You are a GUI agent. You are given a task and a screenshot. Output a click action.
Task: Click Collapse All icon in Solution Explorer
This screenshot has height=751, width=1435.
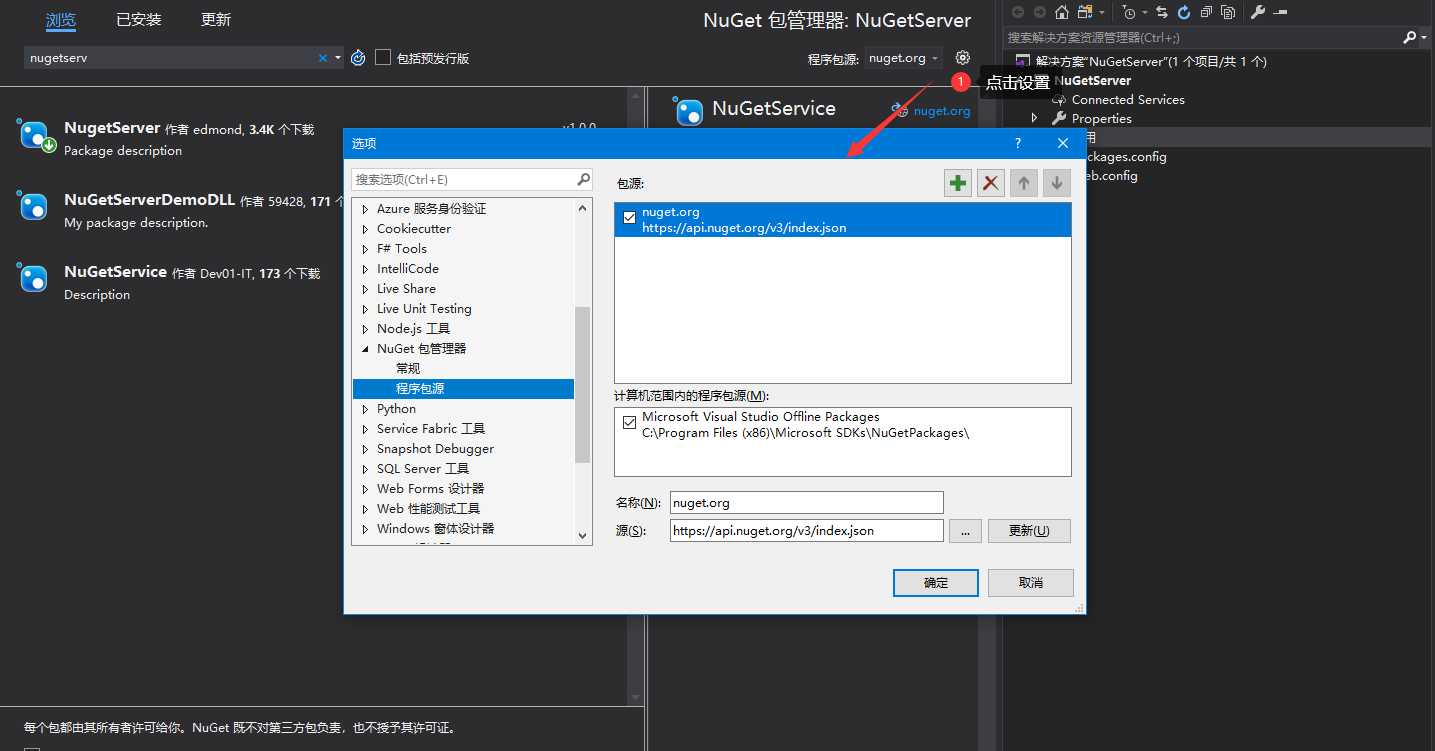[1206, 12]
